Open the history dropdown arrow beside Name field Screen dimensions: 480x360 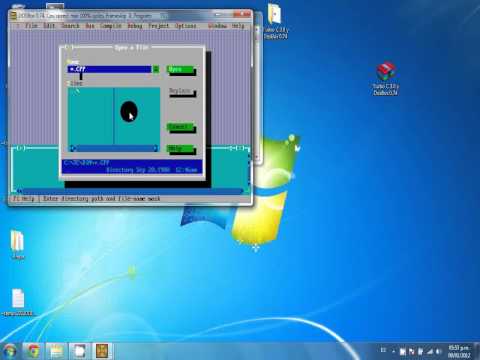pos(156,69)
